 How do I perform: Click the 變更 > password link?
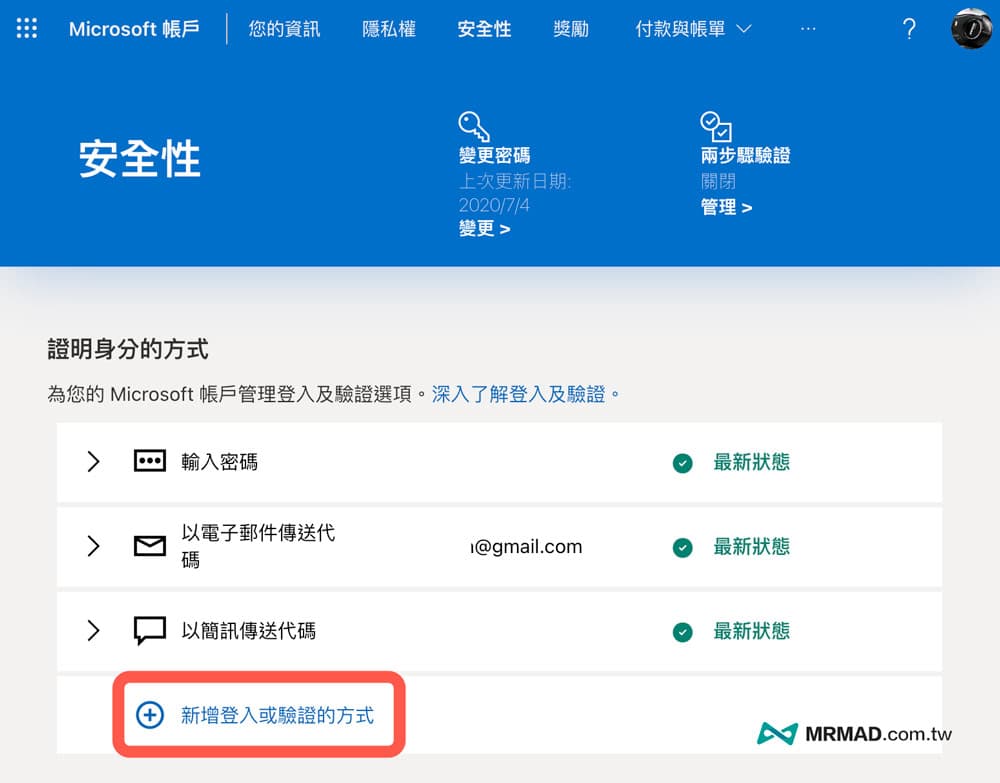tap(484, 228)
